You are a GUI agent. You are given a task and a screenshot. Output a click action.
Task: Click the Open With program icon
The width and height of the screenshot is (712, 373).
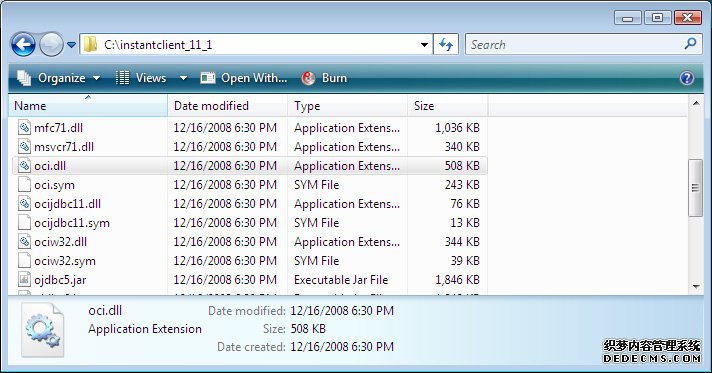tap(208, 78)
